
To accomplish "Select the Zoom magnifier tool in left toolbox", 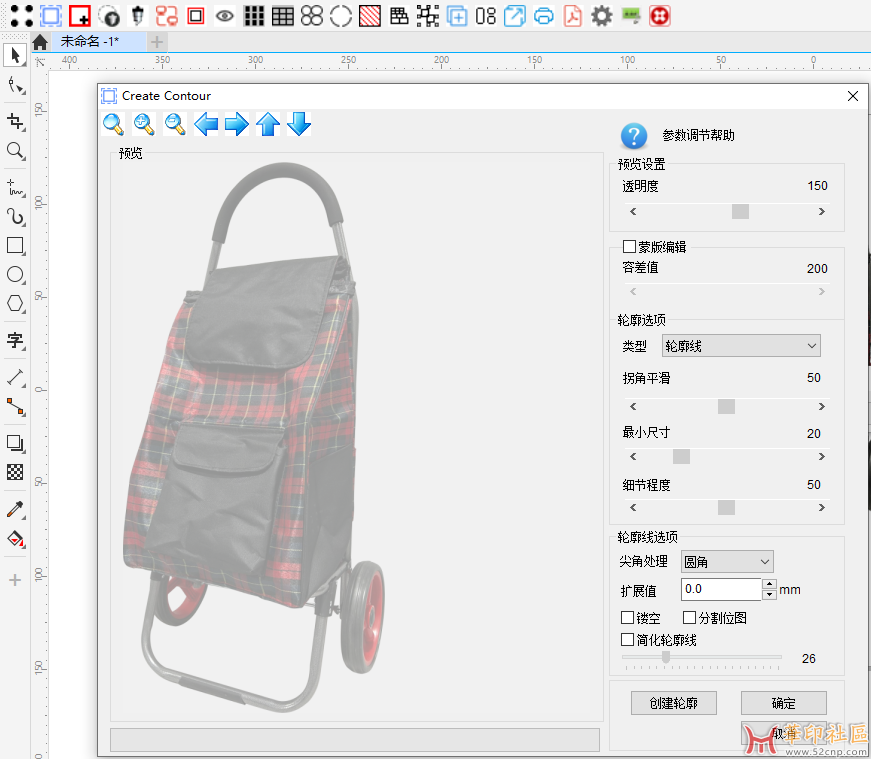I will (15, 151).
